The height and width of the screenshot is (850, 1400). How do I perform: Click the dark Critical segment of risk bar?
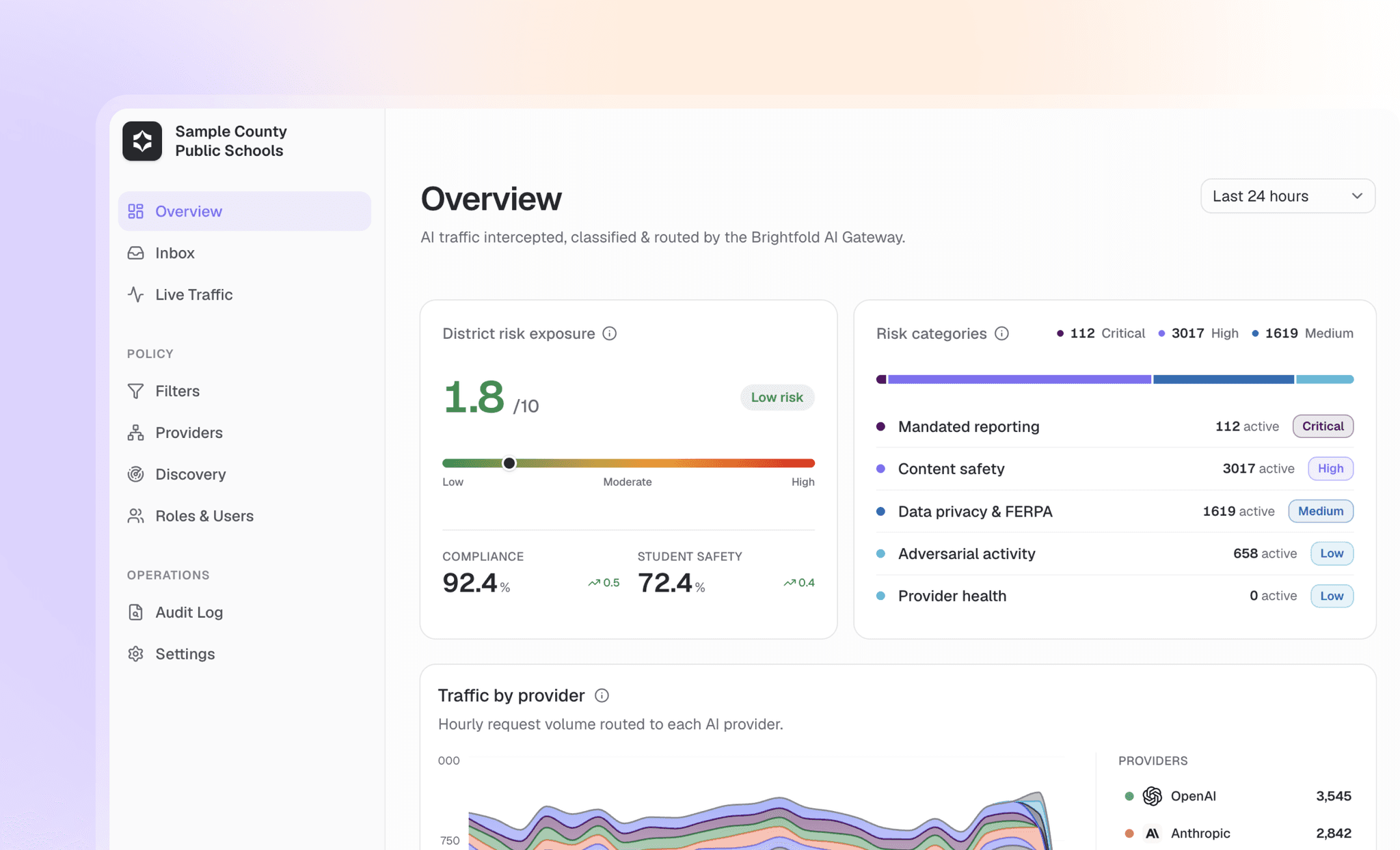pyautogui.click(x=881, y=379)
